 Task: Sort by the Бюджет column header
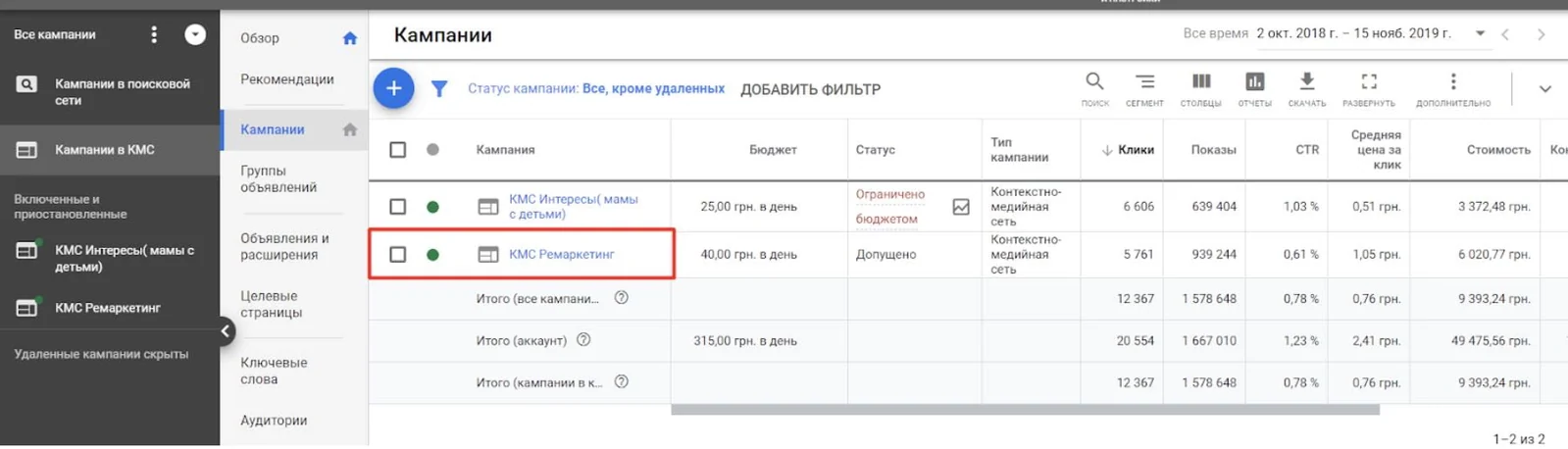point(773,150)
